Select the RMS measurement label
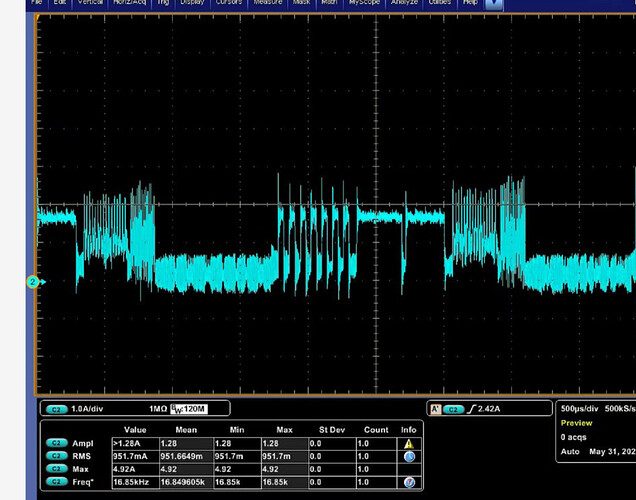This screenshot has height=500, width=636. 82,456
